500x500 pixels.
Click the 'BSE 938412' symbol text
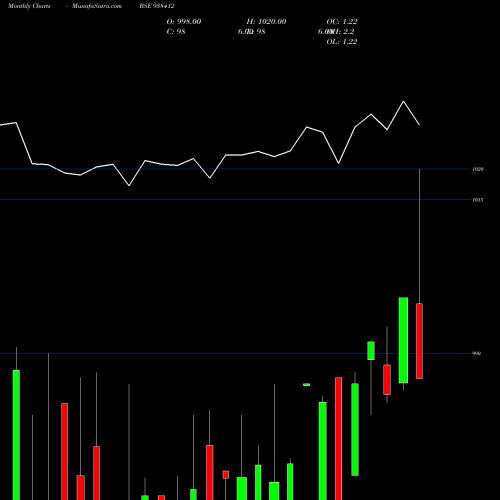coord(157,6)
